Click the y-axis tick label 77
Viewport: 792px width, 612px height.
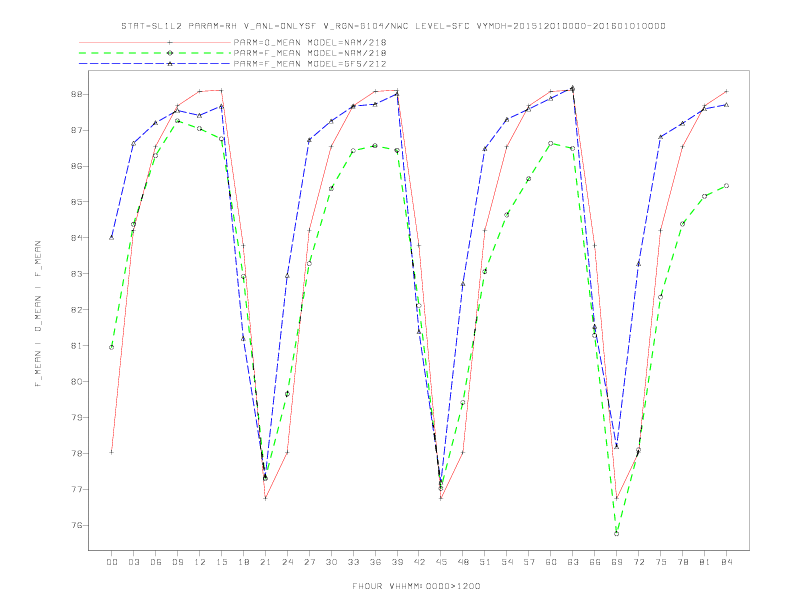(x=75, y=489)
